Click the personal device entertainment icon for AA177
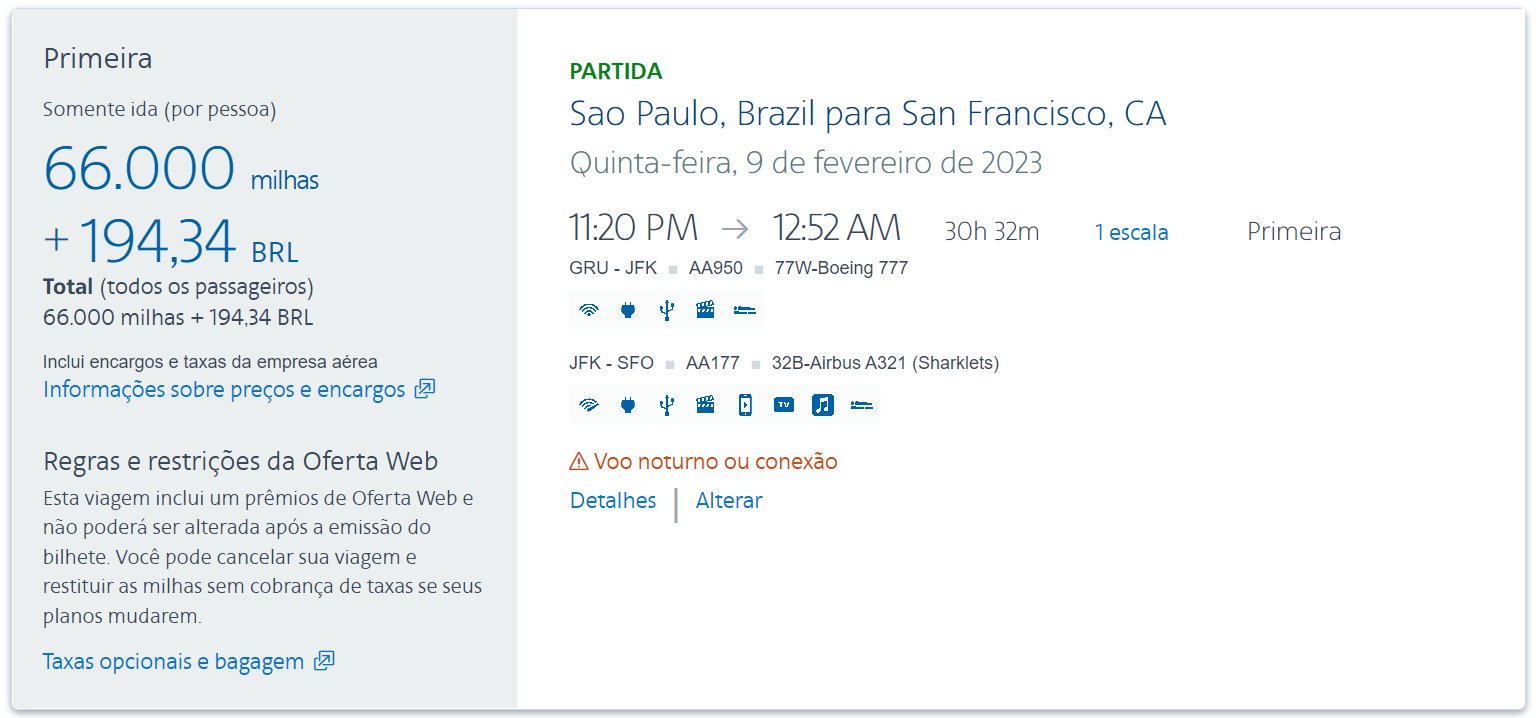1538x718 pixels. tap(745, 405)
